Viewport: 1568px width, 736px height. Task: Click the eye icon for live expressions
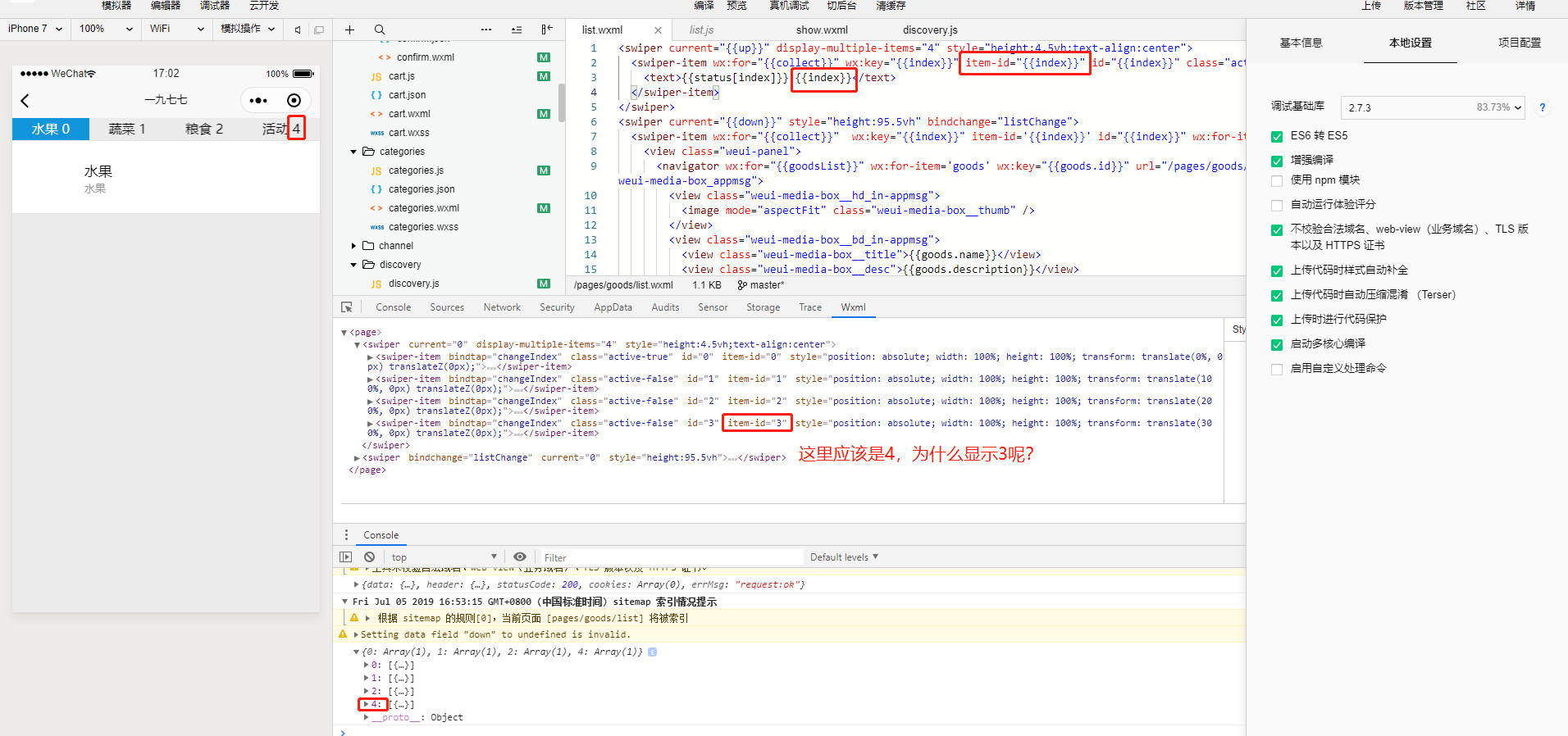coord(520,557)
